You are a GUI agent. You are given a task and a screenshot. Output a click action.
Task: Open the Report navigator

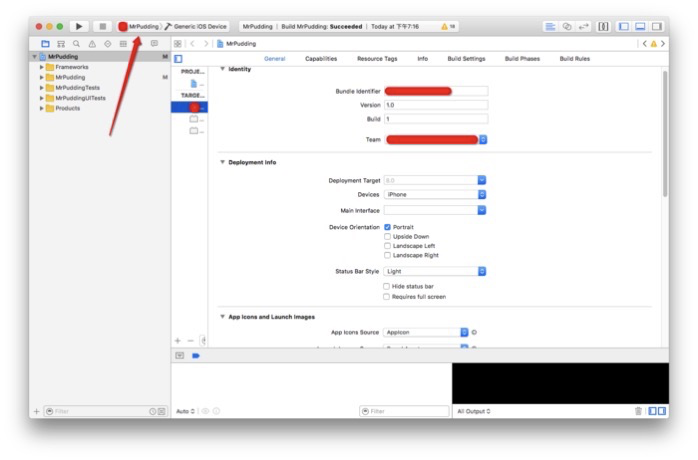click(x=154, y=44)
